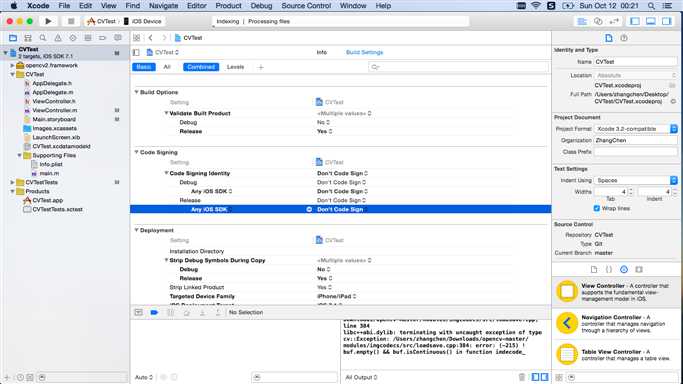The height and width of the screenshot is (384, 683).
Task: Toggle the Navigator pane visibility
Action: (635, 21)
